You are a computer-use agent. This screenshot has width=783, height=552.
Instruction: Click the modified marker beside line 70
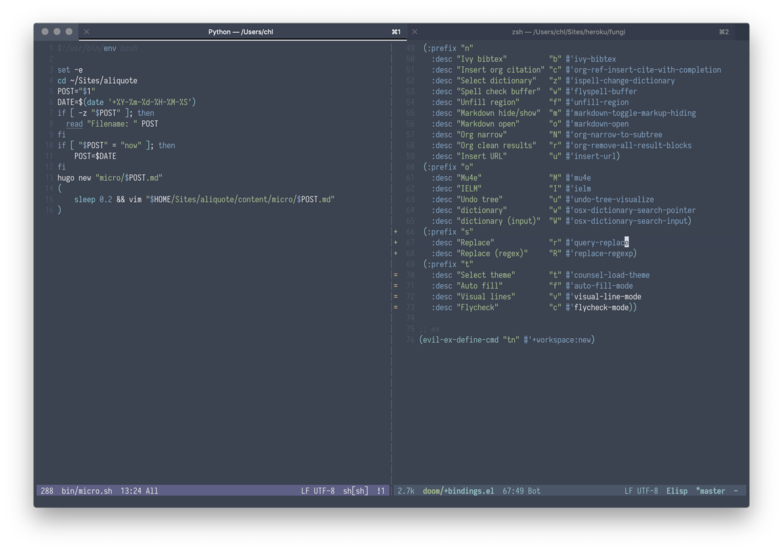pyautogui.click(x=396, y=275)
